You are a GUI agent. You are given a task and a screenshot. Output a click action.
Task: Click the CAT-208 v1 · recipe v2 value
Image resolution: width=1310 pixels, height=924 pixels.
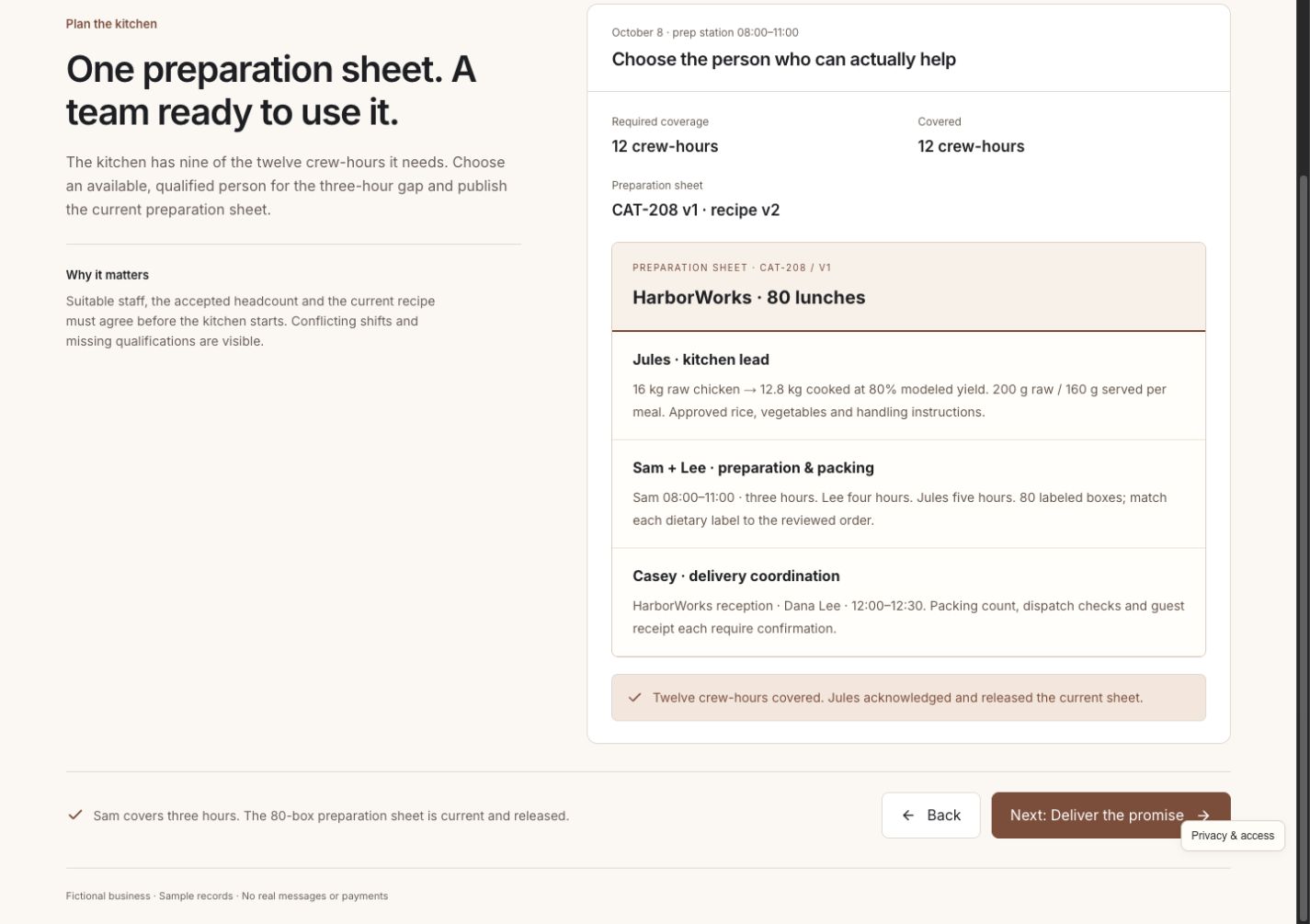(x=695, y=210)
